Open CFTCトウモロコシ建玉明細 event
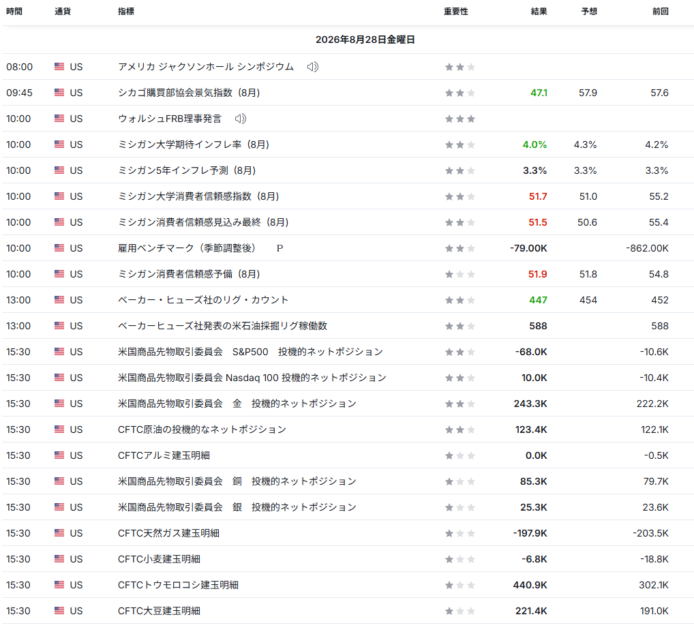The height and width of the screenshot is (632, 694). (178, 585)
